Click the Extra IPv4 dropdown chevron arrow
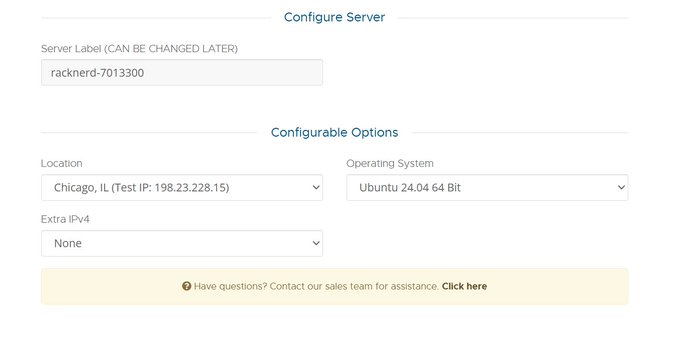Image resolution: width=680 pixels, height=363 pixels. (316, 243)
